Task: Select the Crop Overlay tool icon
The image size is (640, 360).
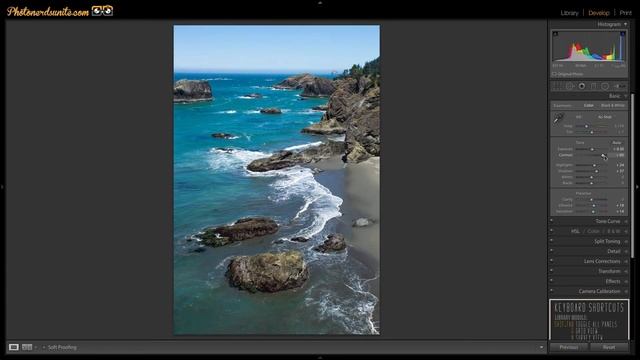Action: [557, 86]
